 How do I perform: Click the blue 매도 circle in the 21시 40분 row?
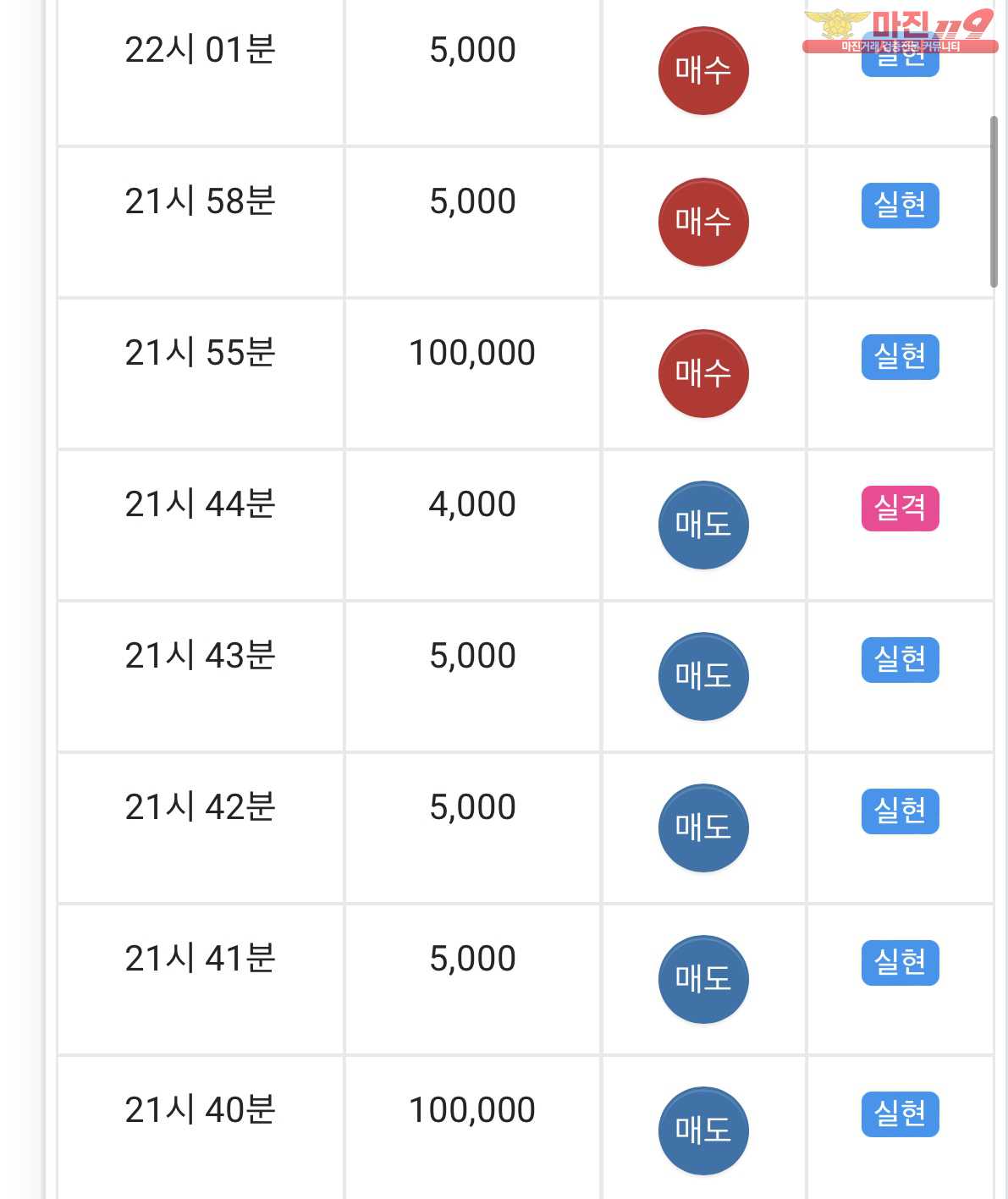tap(703, 1130)
